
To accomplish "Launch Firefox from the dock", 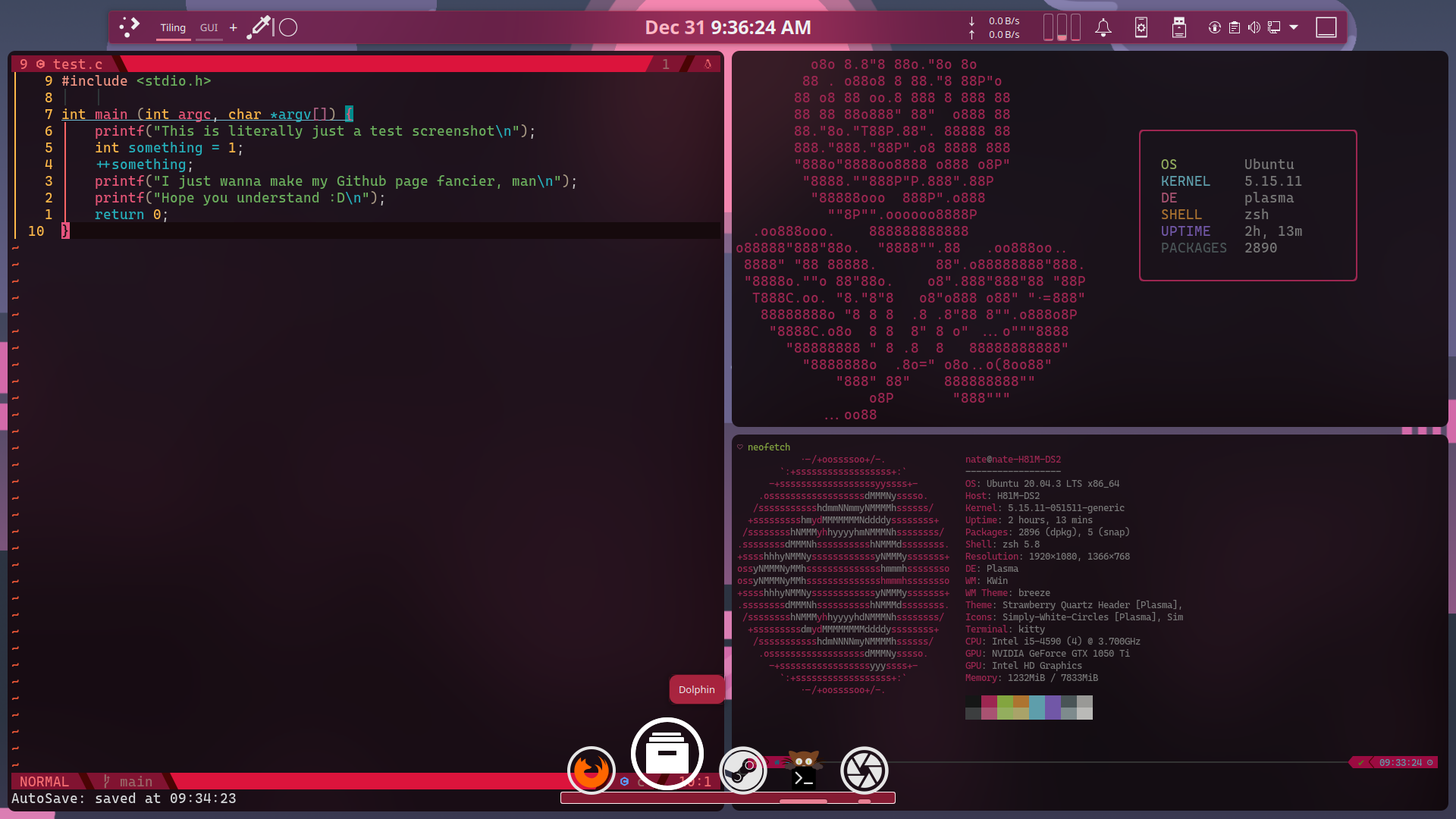I will tap(591, 770).
